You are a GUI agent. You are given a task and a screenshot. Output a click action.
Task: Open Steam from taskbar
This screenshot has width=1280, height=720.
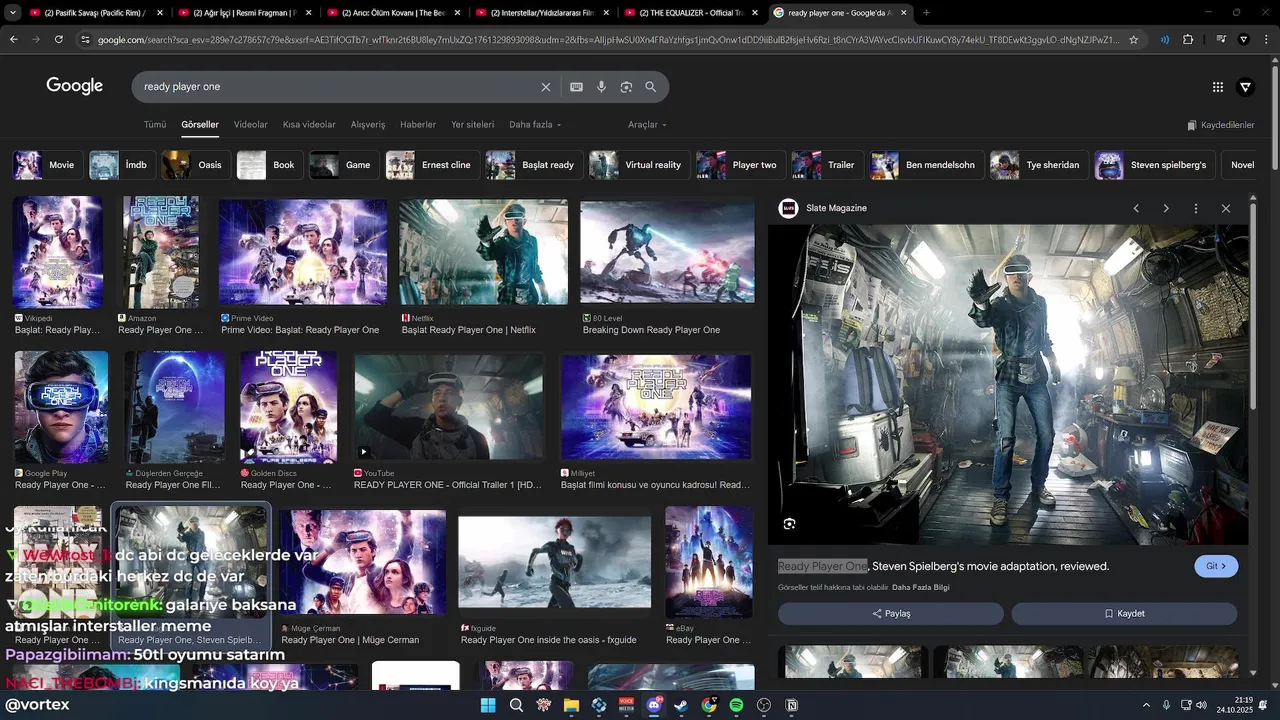681,705
